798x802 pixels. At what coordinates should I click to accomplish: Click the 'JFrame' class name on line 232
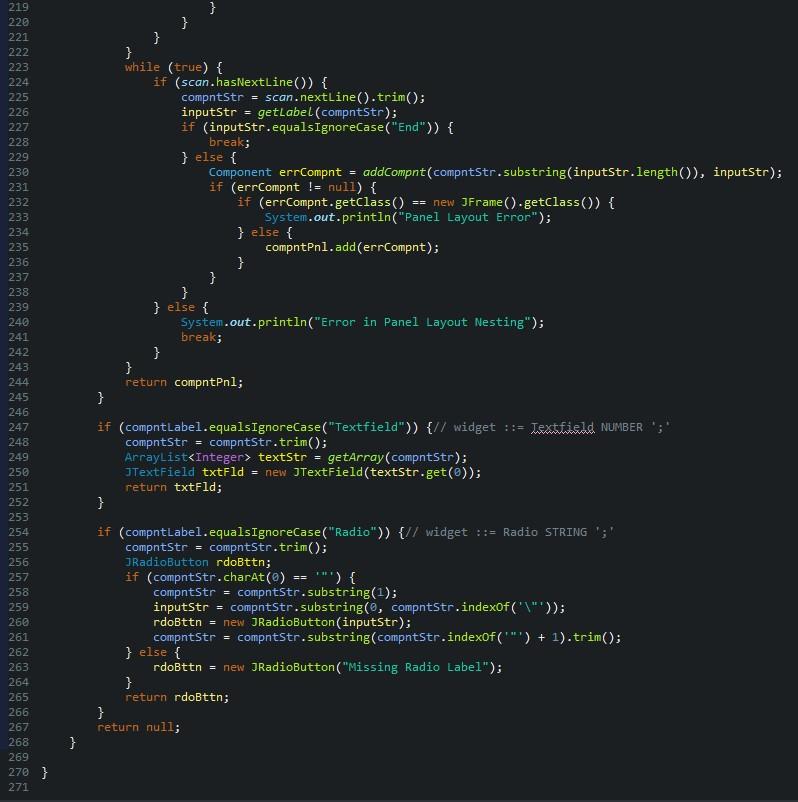[x=482, y=202]
